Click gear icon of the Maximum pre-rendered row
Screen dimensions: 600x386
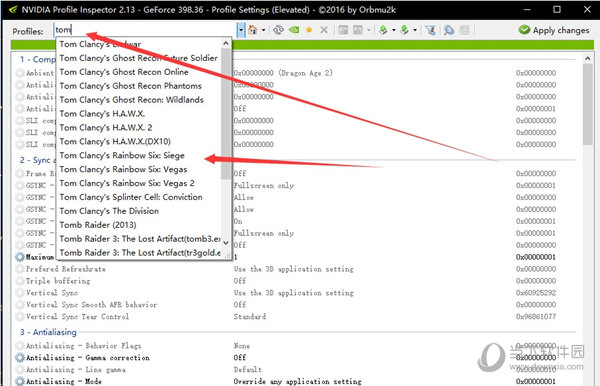pos(20,257)
